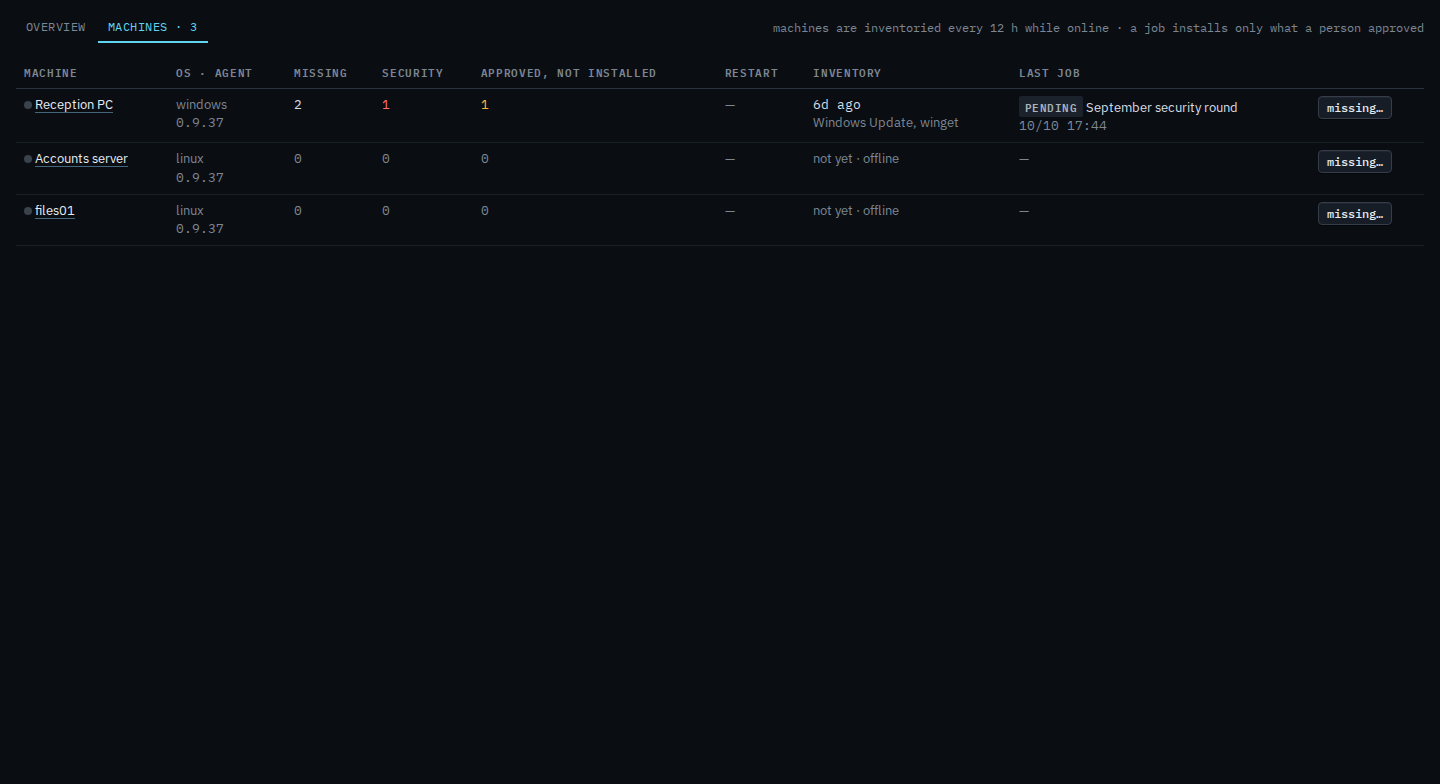Click the MACHINE column header
Viewport: 1440px width, 784px height.
click(50, 73)
